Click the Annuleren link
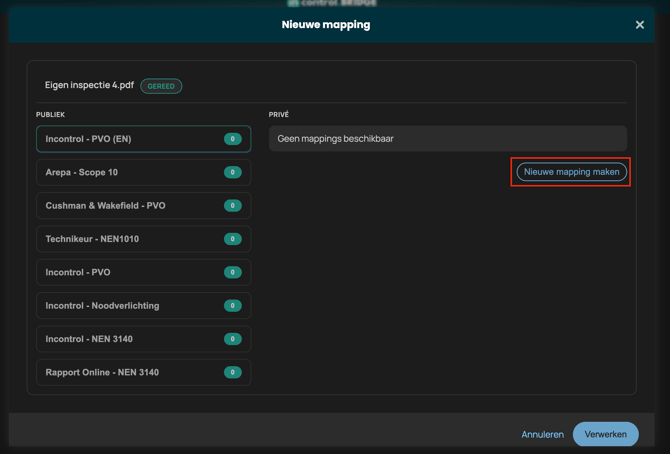This screenshot has width=670, height=454. point(542,434)
